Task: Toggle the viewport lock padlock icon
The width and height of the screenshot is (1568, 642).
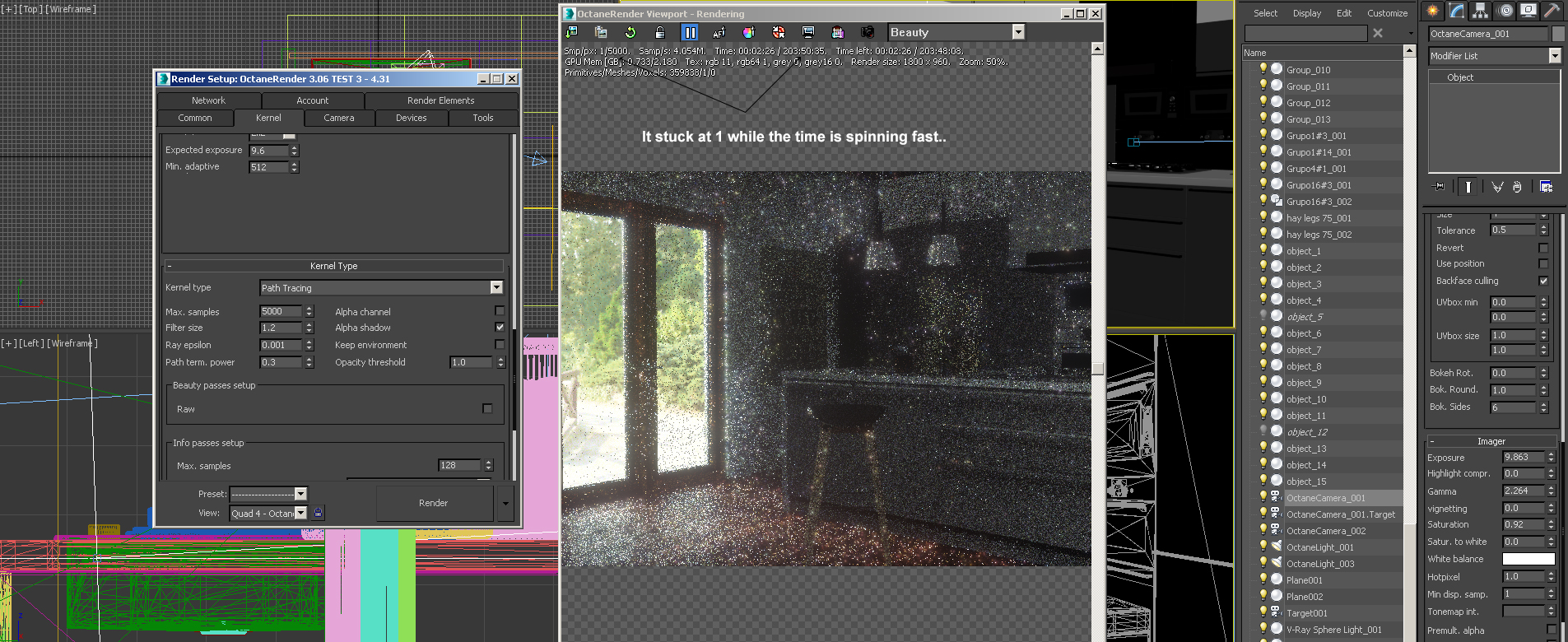Action: (660, 32)
